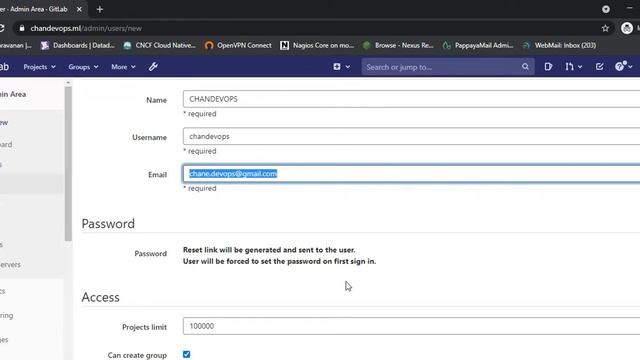
Task: Expand the Projects dropdown menu
Action: (39, 67)
